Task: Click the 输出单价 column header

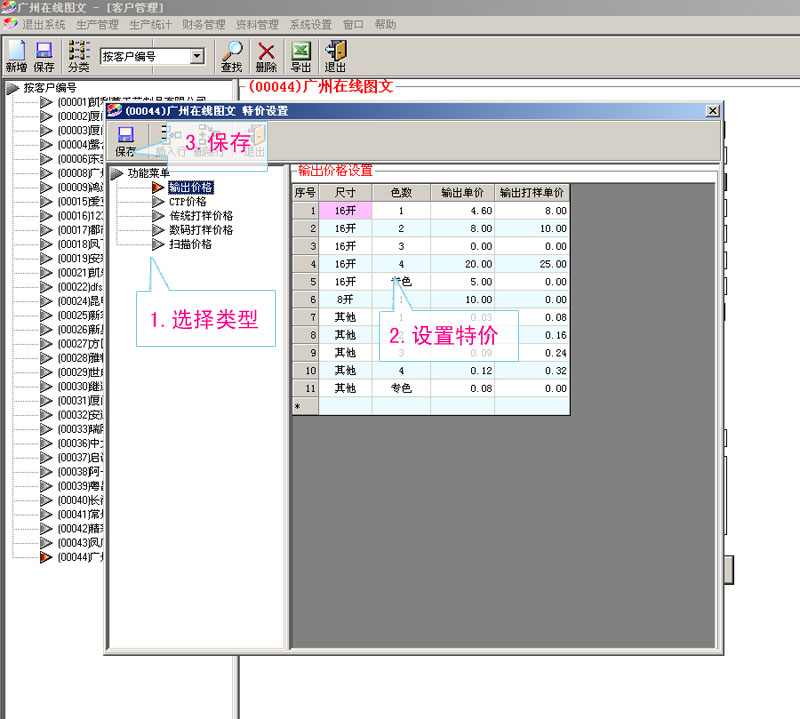Action: [x=462, y=193]
